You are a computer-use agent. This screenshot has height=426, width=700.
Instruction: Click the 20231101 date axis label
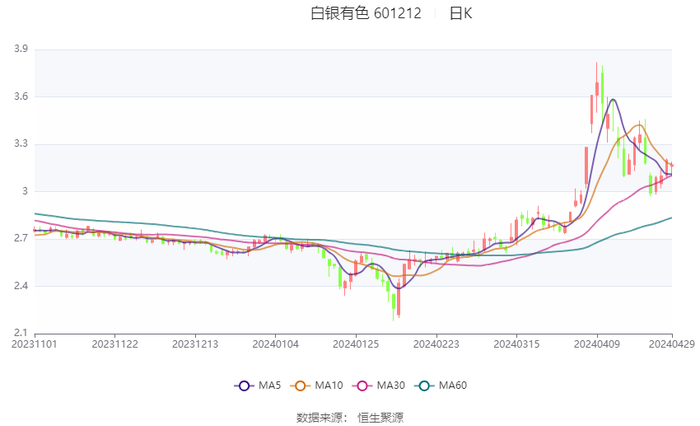[34, 344]
